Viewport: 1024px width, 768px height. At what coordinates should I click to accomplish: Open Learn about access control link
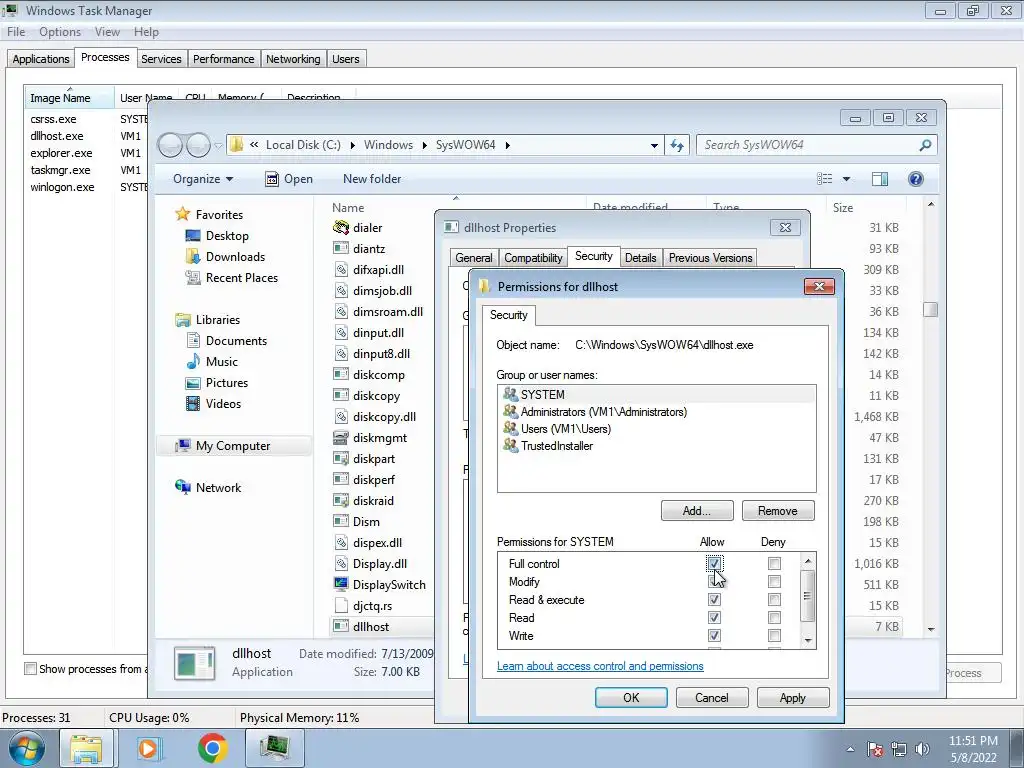pyautogui.click(x=600, y=666)
